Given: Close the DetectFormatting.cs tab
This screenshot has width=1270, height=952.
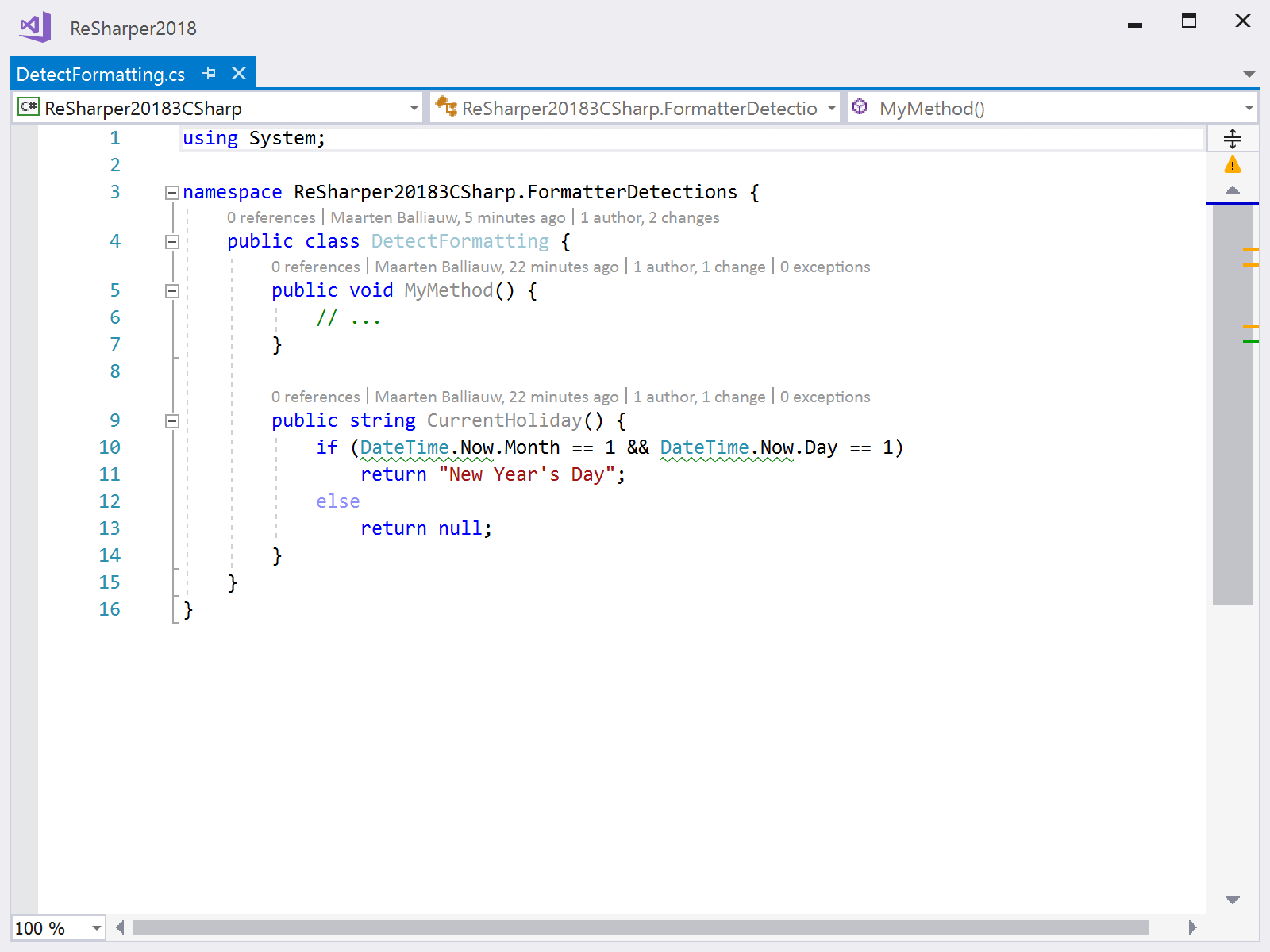Looking at the screenshot, I should pyautogui.click(x=239, y=73).
